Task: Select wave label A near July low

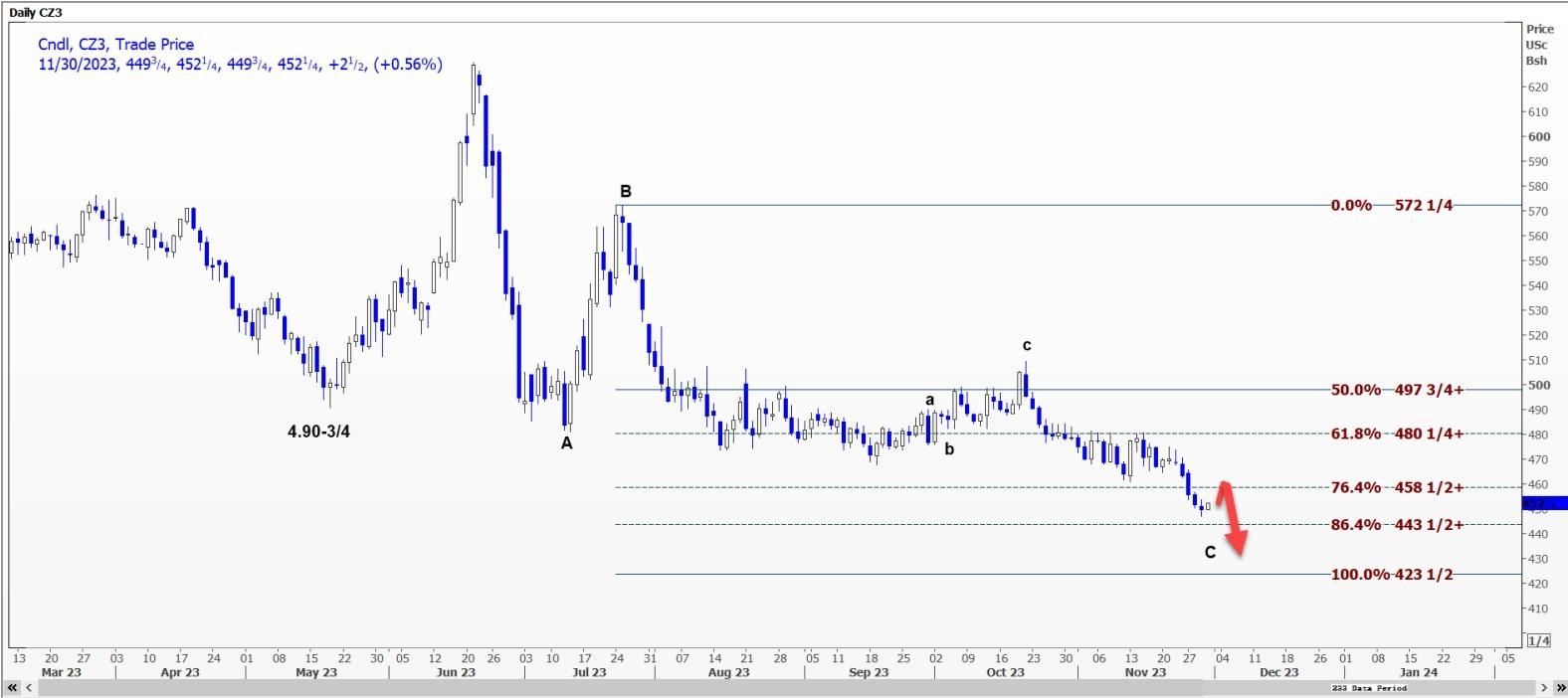Action: [567, 443]
